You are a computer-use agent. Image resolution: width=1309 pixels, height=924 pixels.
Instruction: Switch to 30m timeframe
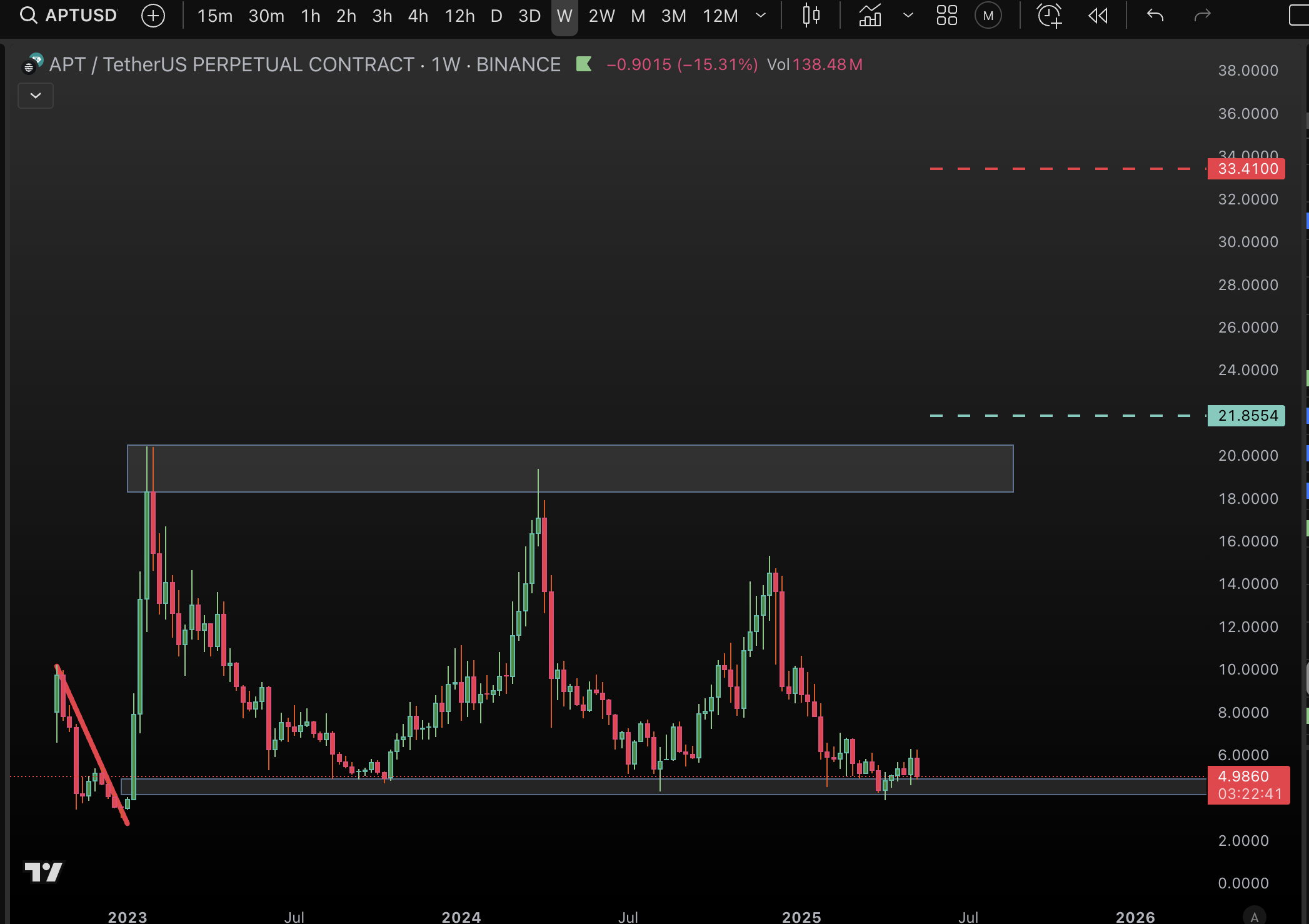click(266, 16)
